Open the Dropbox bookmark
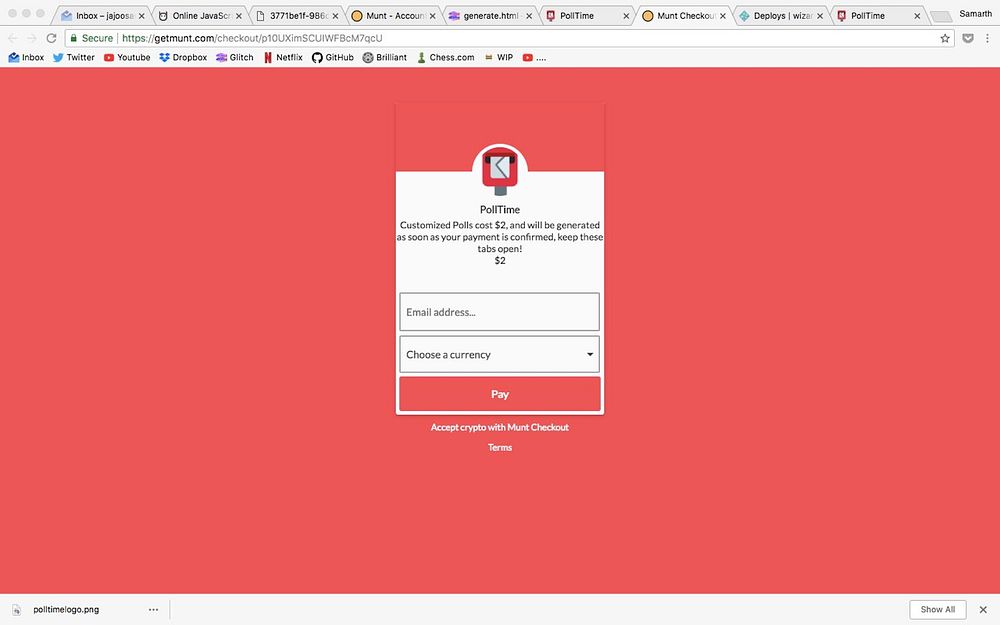 [183, 57]
